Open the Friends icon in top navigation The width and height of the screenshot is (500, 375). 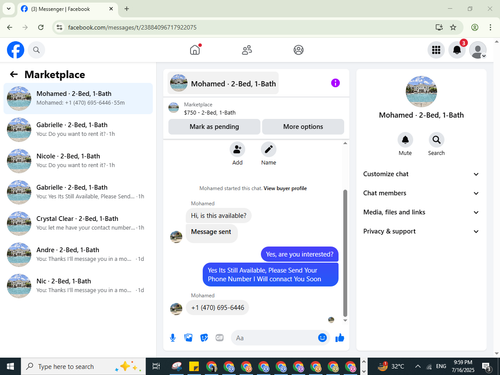pyautogui.click(x=247, y=50)
